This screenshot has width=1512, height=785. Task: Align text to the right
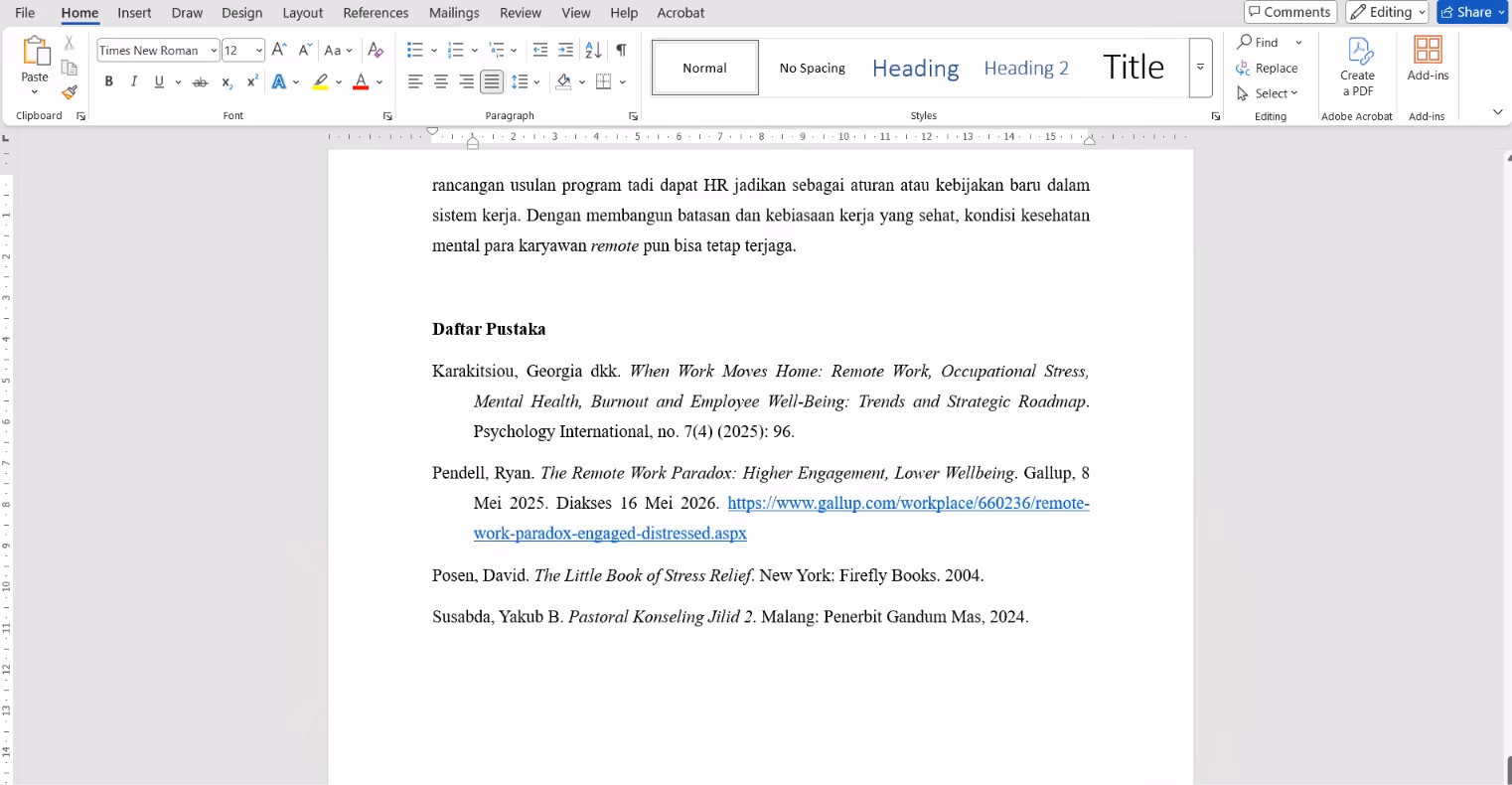(466, 81)
